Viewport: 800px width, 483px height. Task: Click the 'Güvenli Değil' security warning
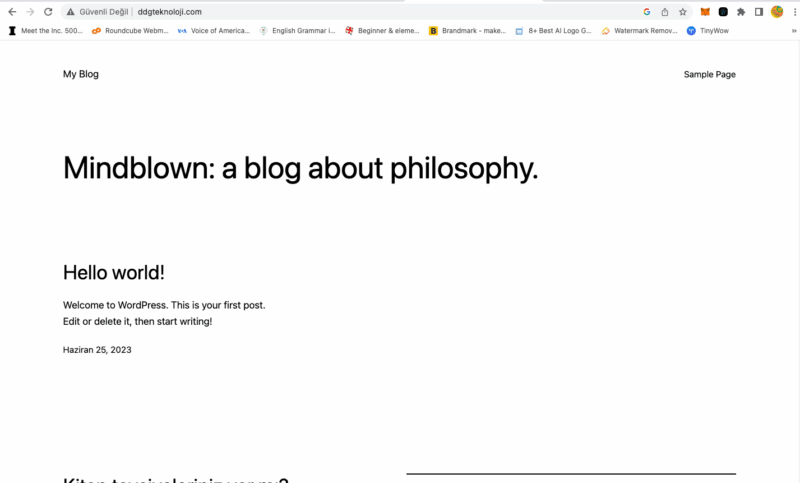pyautogui.click(x=104, y=12)
